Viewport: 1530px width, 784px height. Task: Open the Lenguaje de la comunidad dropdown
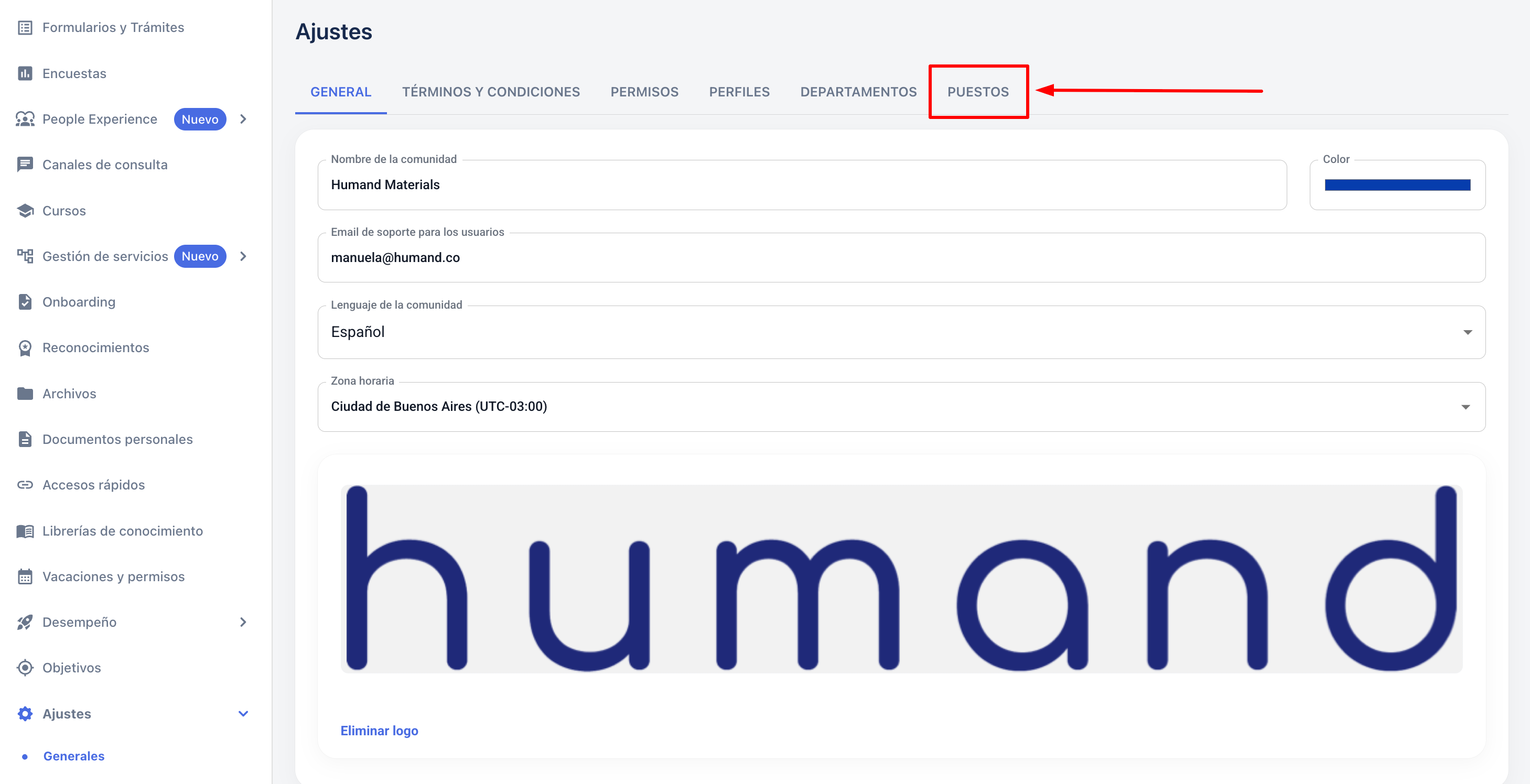[x=901, y=332]
